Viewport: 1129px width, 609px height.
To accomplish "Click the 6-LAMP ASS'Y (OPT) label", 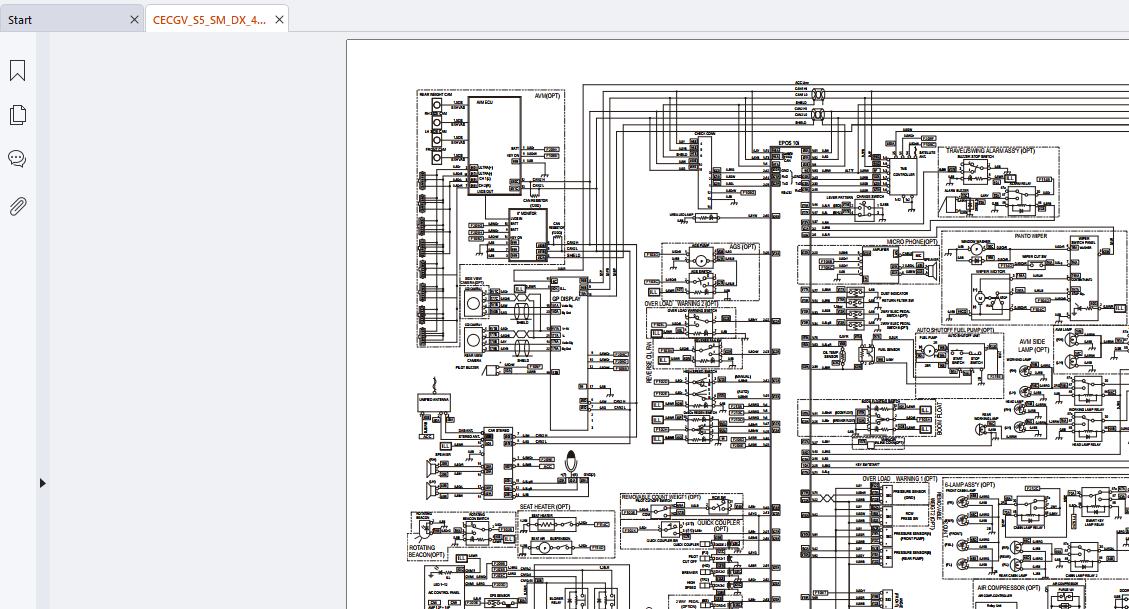I will [969, 485].
